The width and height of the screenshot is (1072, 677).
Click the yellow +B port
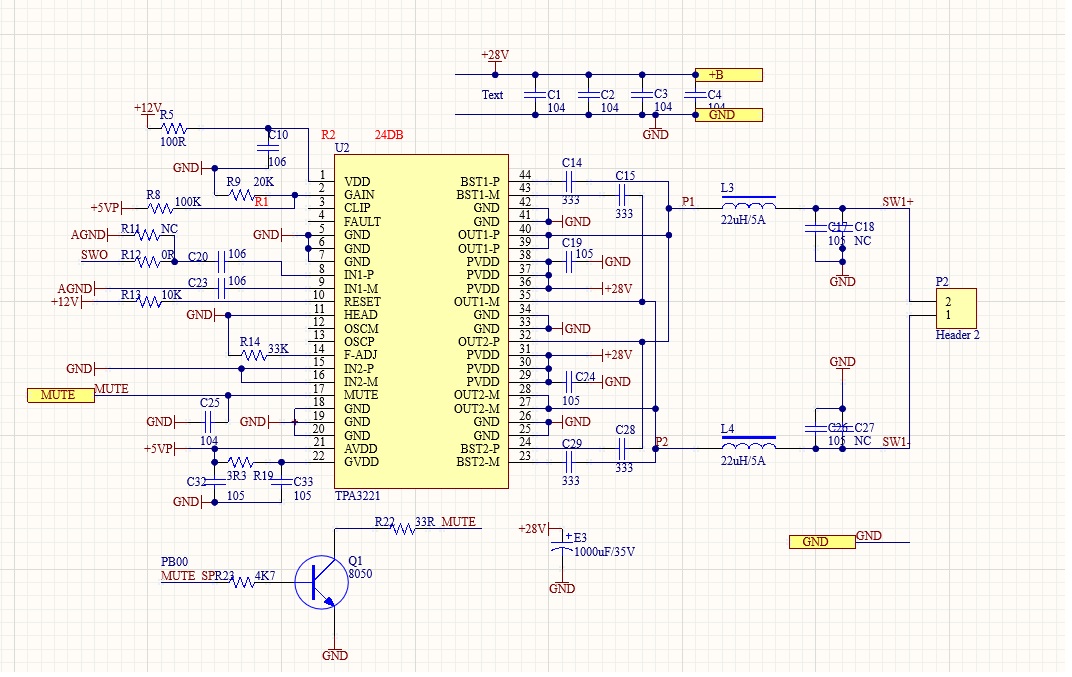click(729, 75)
